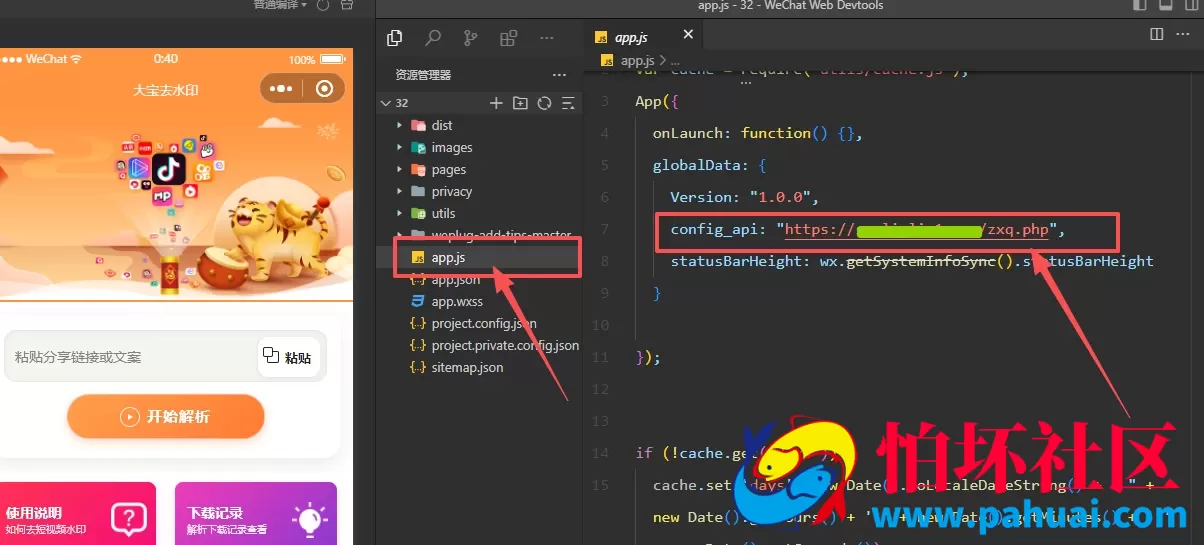Open 资源管理器 panel more actions
The width and height of the screenshot is (1204, 545).
(x=559, y=75)
